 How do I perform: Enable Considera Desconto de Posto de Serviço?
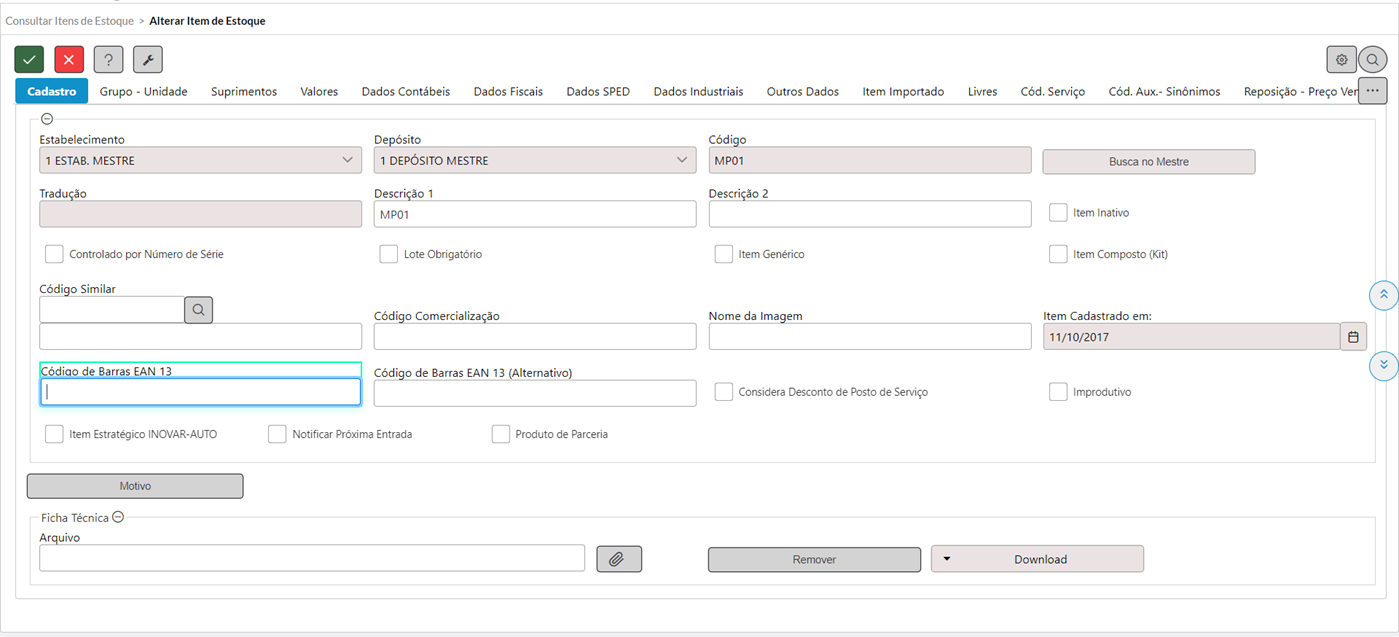pos(724,392)
